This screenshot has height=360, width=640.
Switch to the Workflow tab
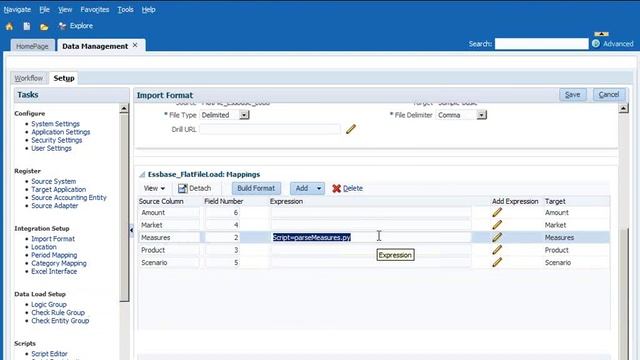28,78
